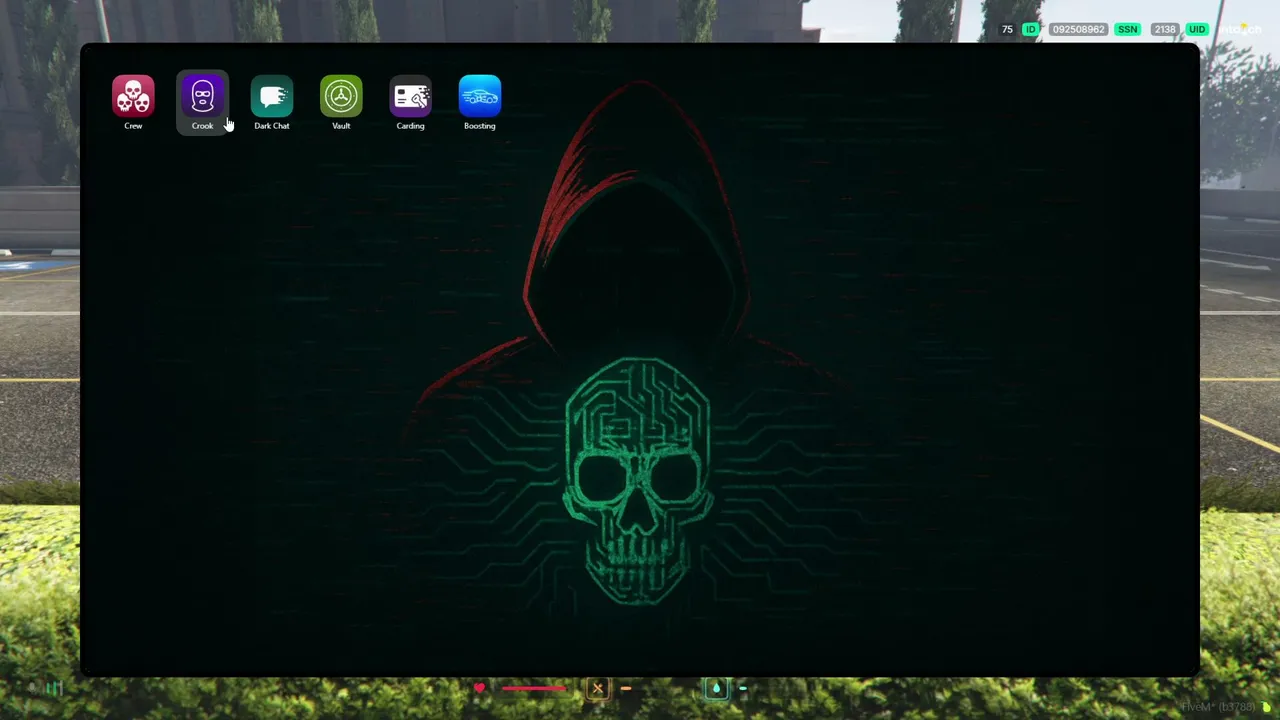Click the SSN number 092508962
The width and height of the screenshot is (1280, 720).
point(1079,30)
